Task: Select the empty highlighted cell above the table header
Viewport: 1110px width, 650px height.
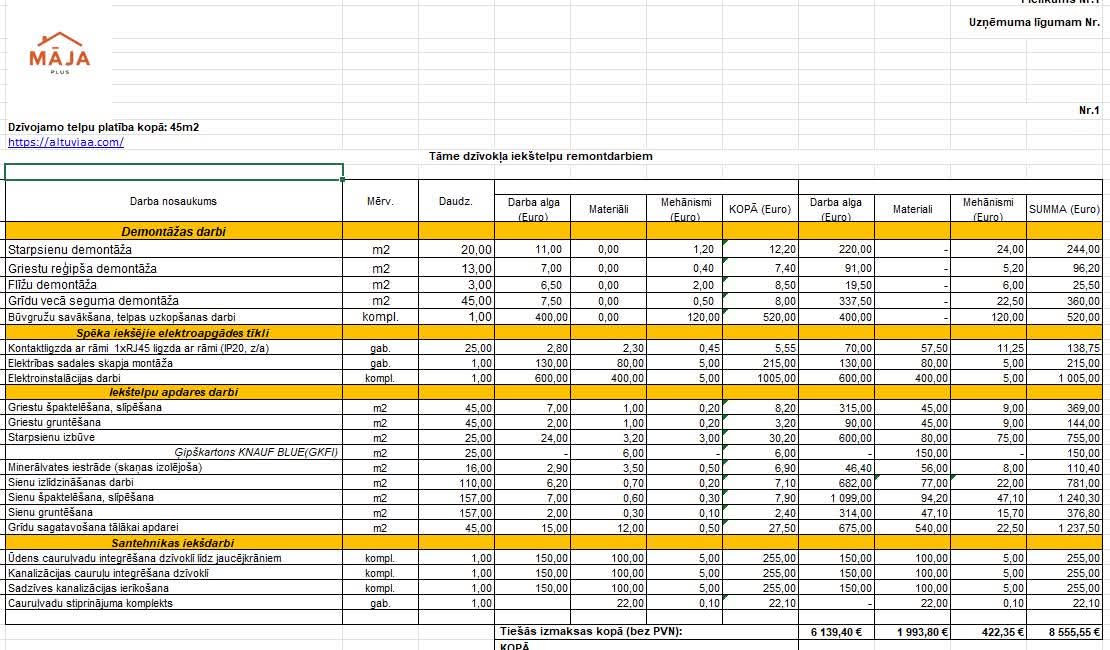Action: [174, 172]
